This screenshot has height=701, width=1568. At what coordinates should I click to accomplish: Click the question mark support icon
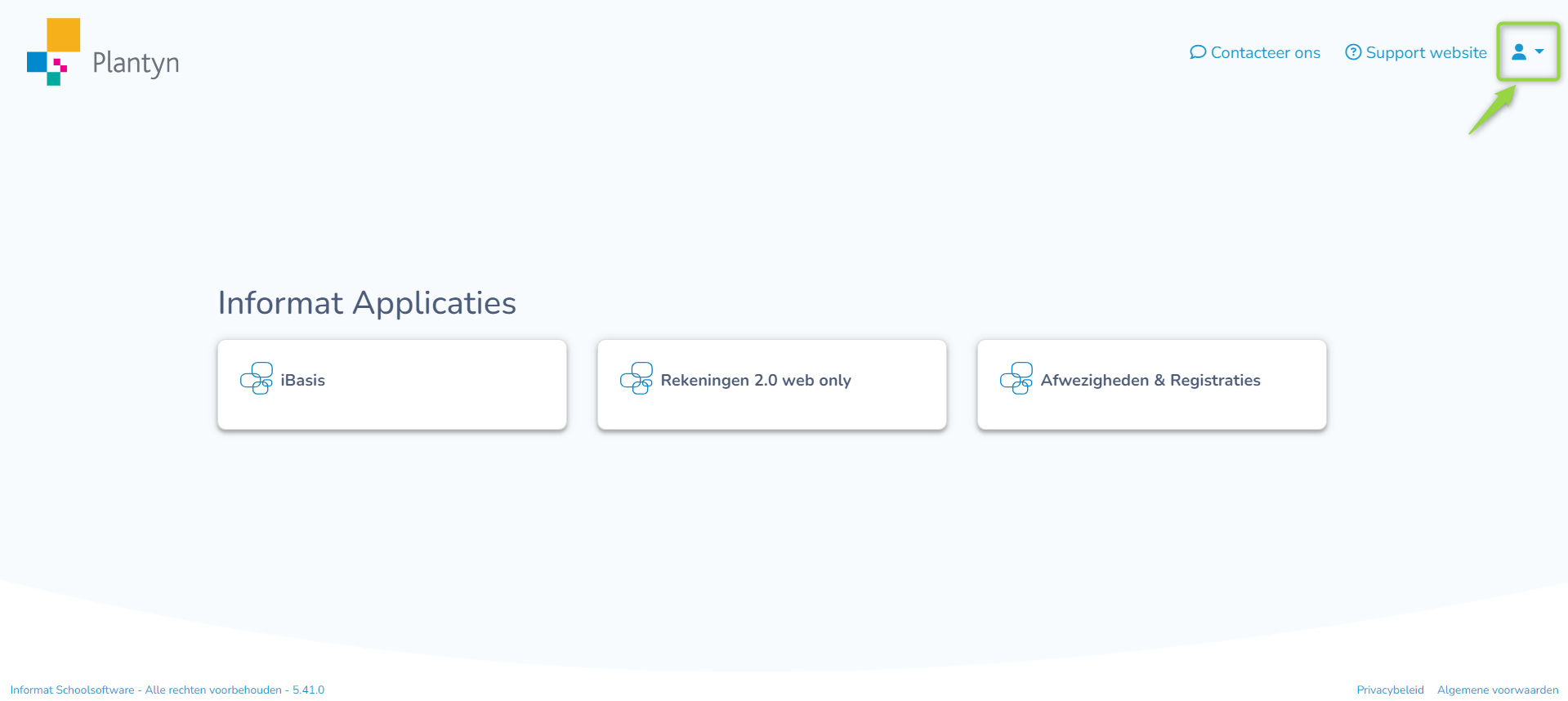point(1353,52)
